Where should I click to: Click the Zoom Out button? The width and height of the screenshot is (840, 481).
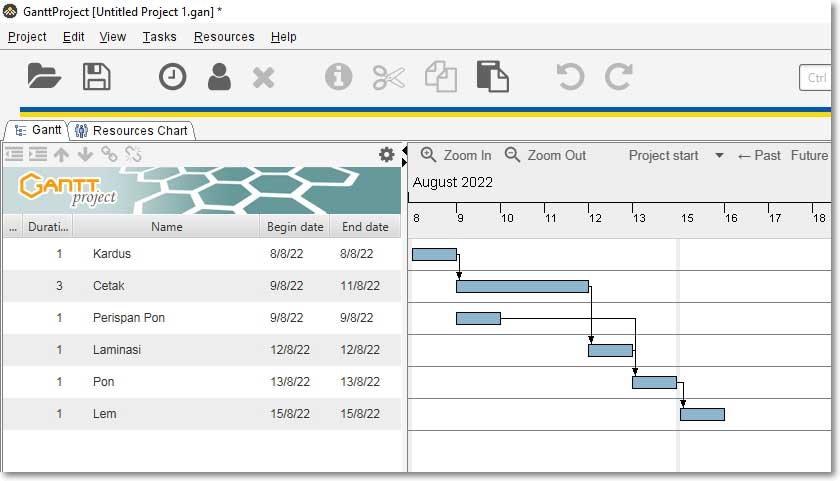point(545,155)
